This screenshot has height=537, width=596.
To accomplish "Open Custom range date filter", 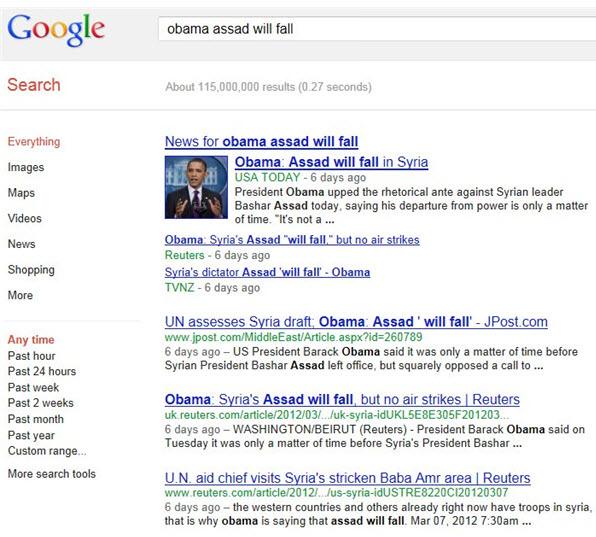I will click(47, 451).
